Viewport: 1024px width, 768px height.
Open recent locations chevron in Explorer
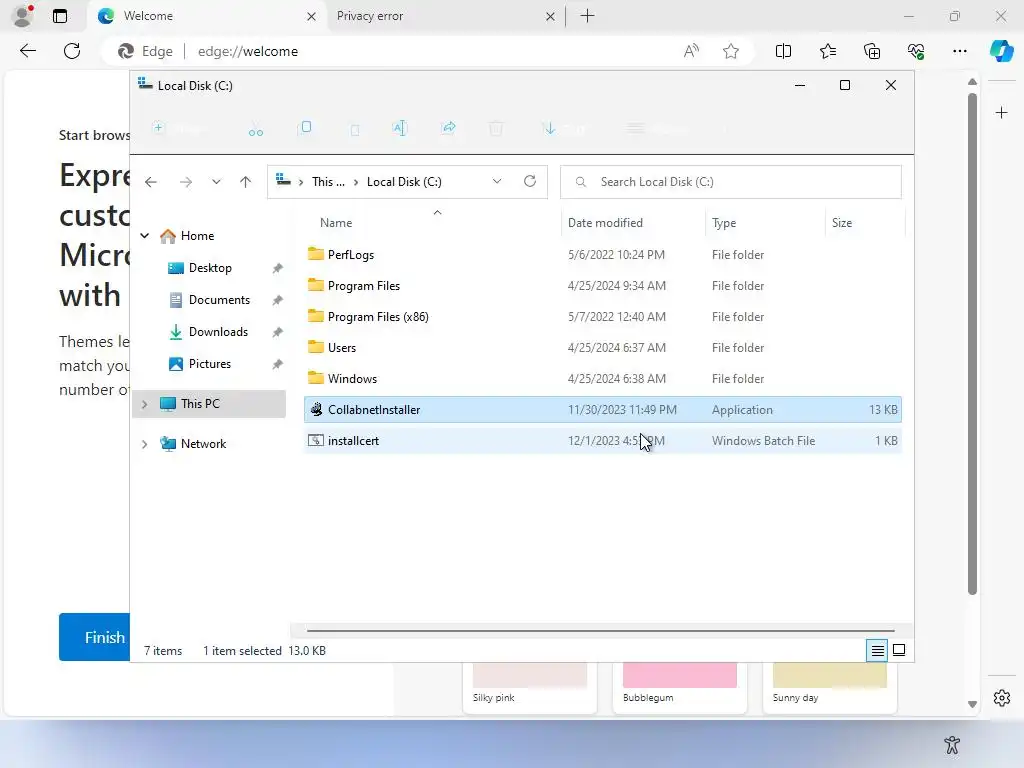(216, 182)
